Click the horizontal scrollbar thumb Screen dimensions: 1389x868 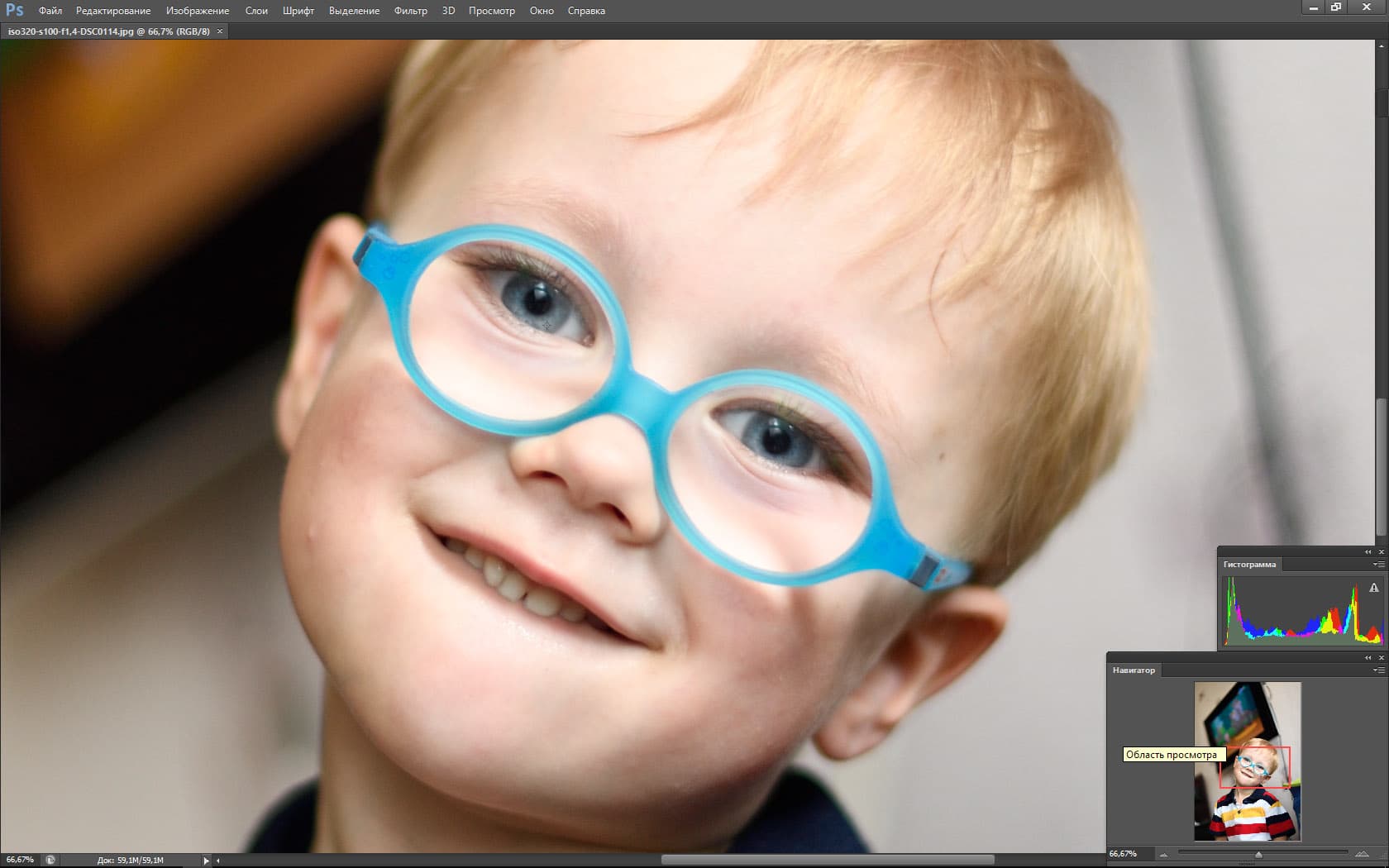tap(828, 860)
